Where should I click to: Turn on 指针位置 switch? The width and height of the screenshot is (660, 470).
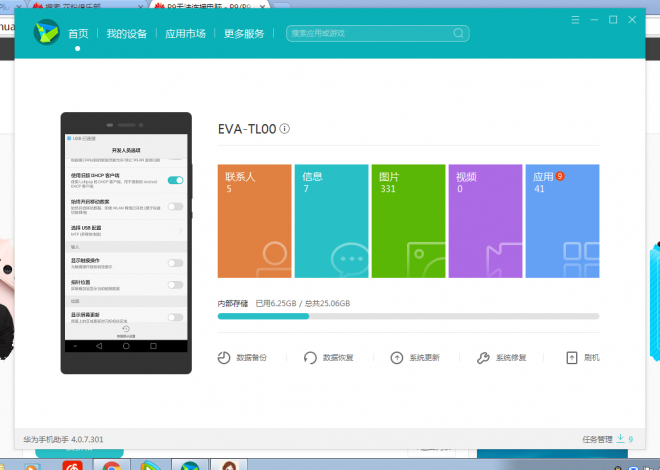click(175, 285)
